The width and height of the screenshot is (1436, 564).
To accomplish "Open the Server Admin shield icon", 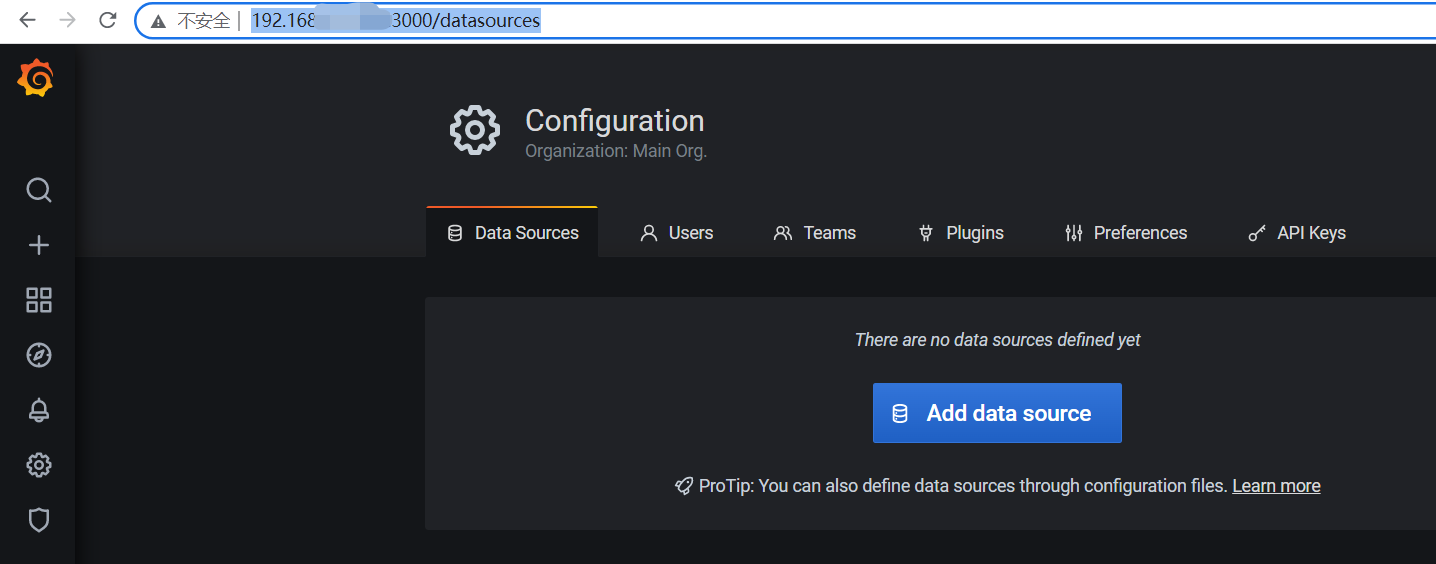I will pos(38,520).
